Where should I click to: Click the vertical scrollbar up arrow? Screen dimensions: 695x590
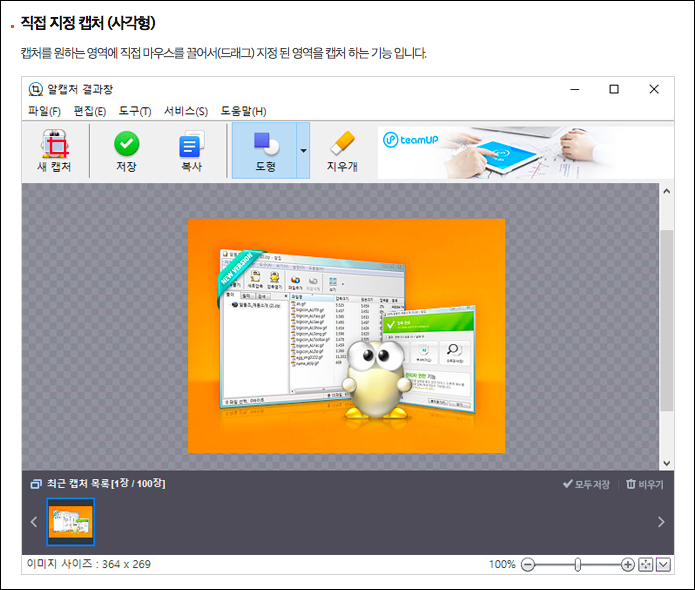point(666,191)
